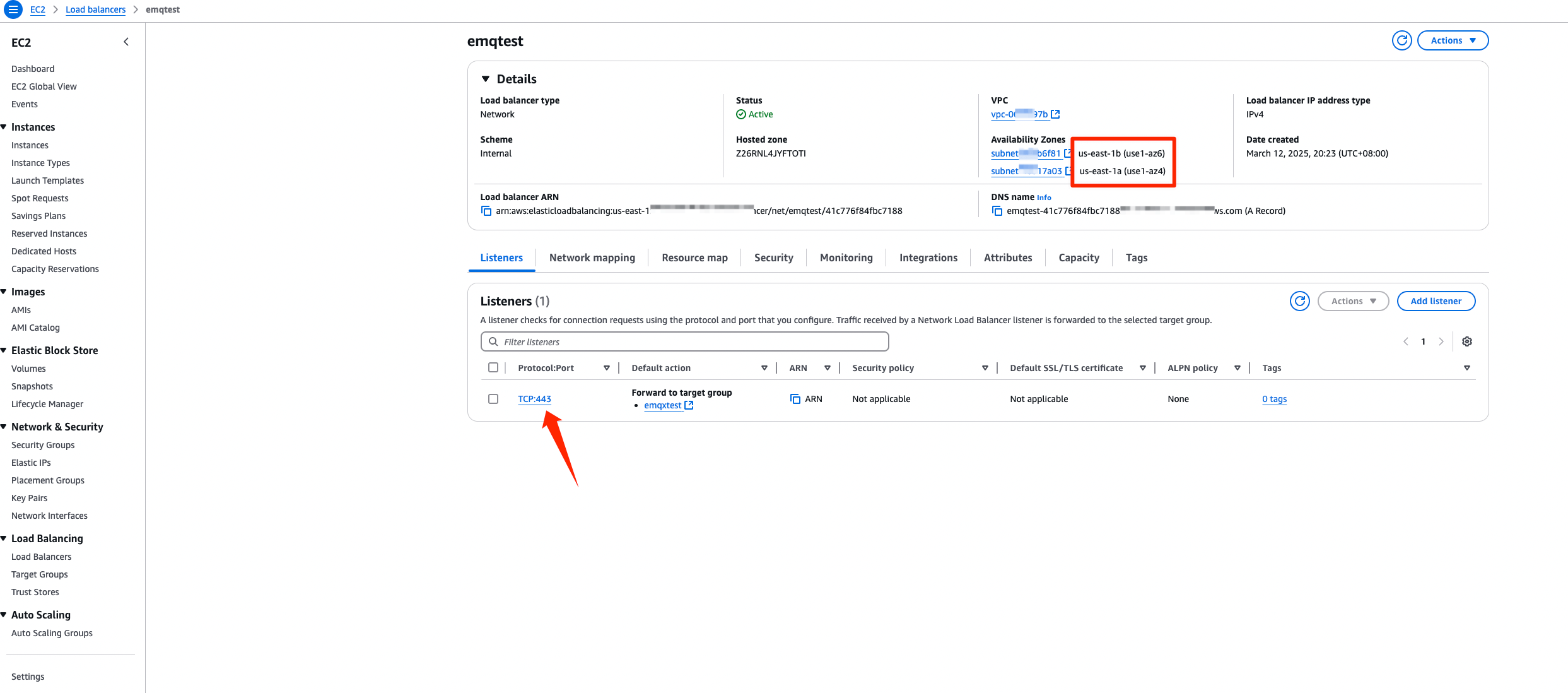Open the Monitoring tab
The image size is (1568, 693).
[846, 258]
